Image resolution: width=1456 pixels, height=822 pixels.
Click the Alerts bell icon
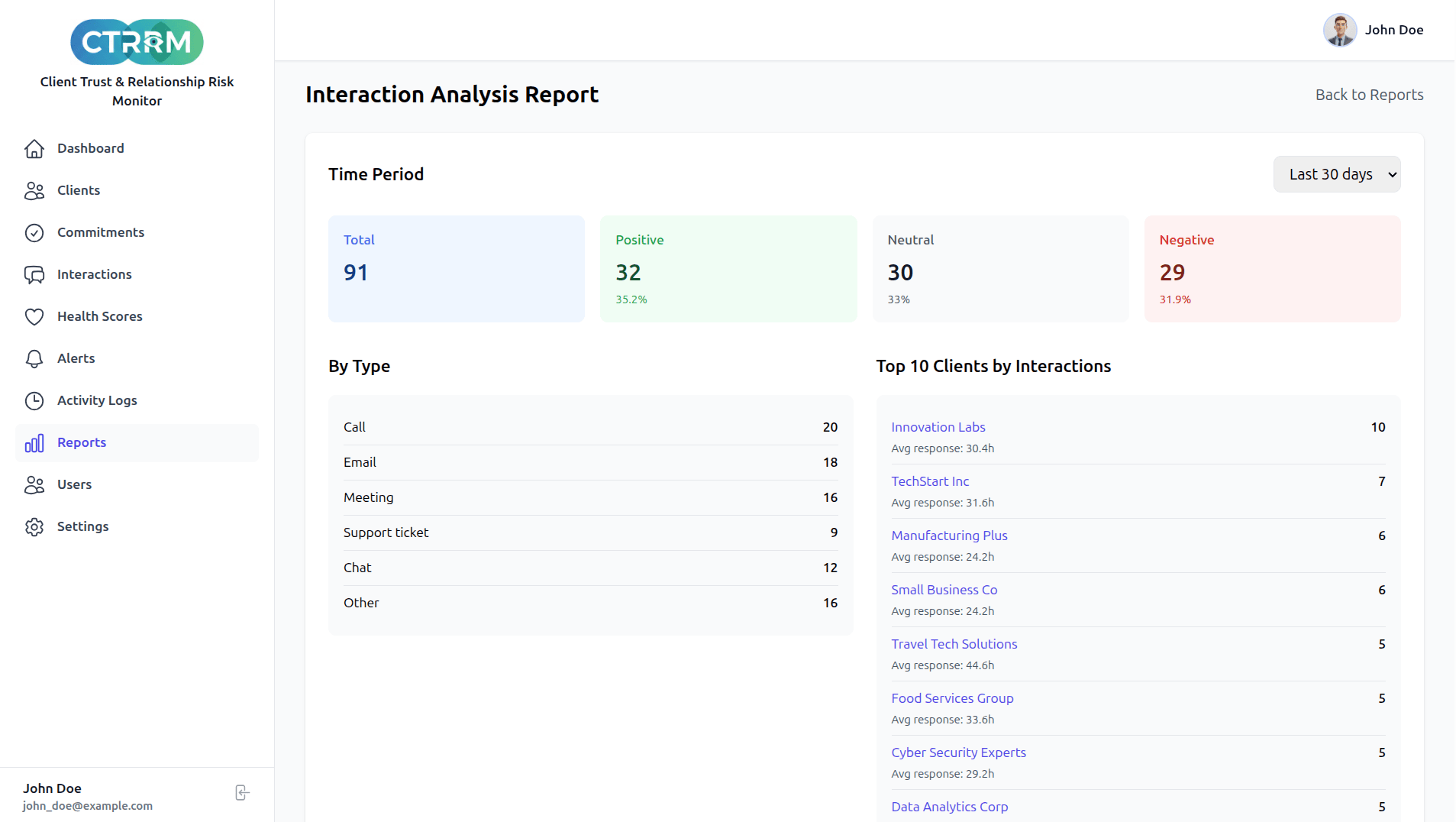coord(34,358)
